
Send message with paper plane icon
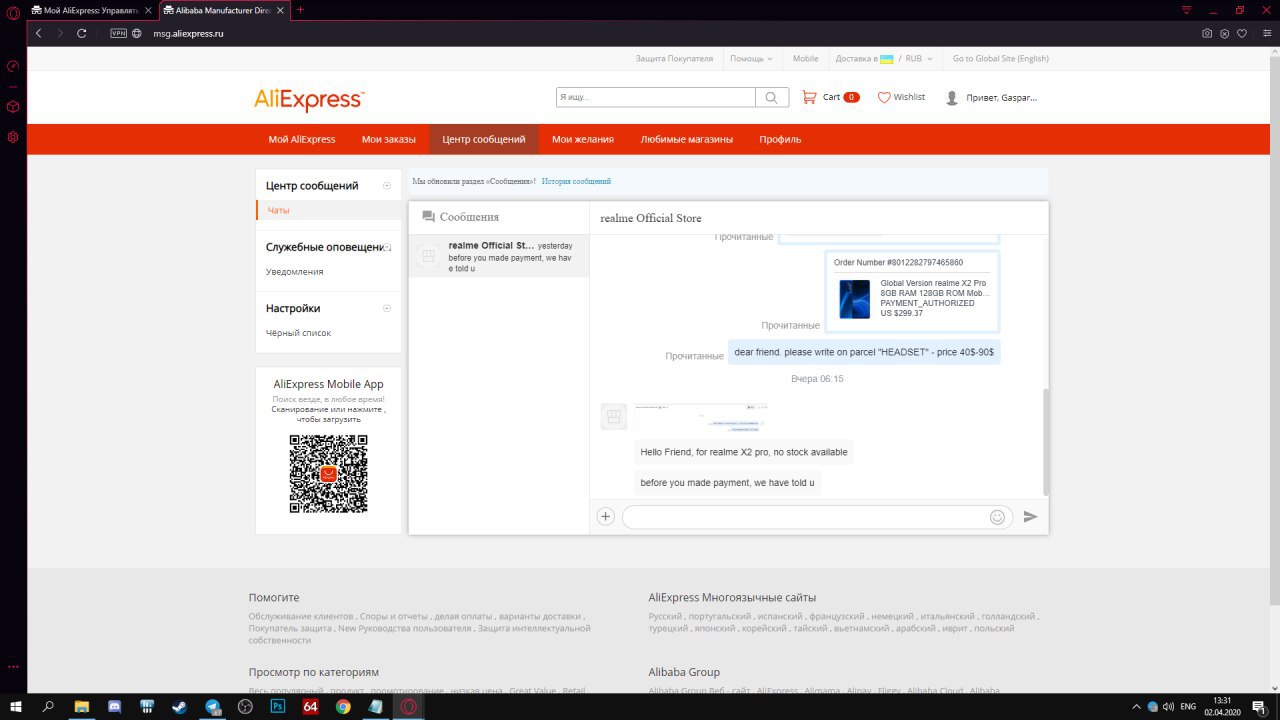[x=1030, y=517]
